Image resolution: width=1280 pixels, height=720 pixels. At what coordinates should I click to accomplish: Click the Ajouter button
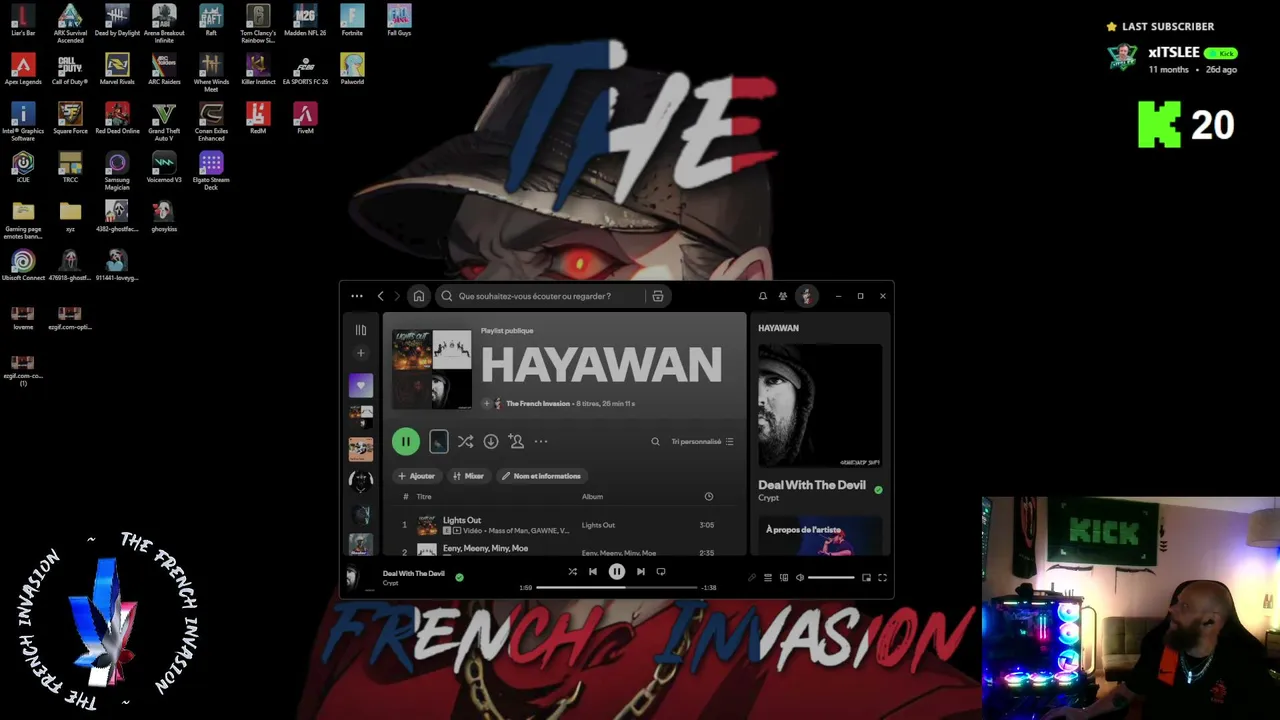(417, 476)
